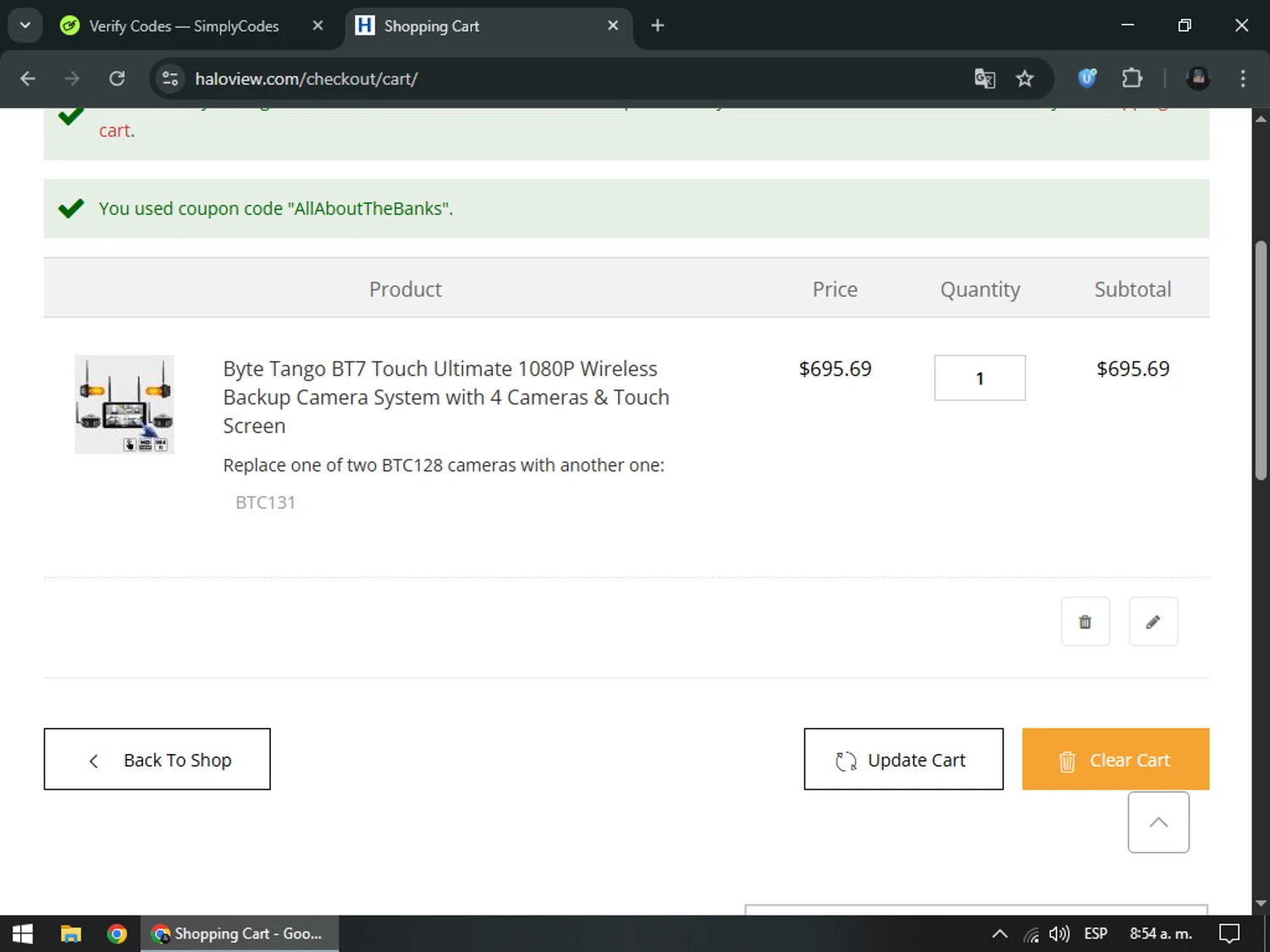This screenshot has height=952, width=1270.
Task: Click the scrollbar up arrow
Action: click(x=1261, y=118)
